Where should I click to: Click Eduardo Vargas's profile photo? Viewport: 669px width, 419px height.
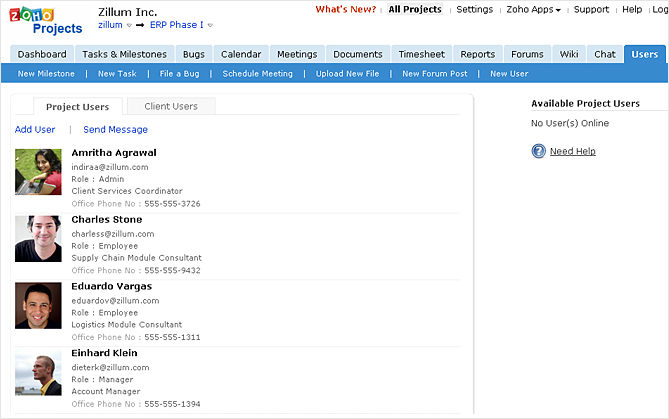(x=38, y=306)
